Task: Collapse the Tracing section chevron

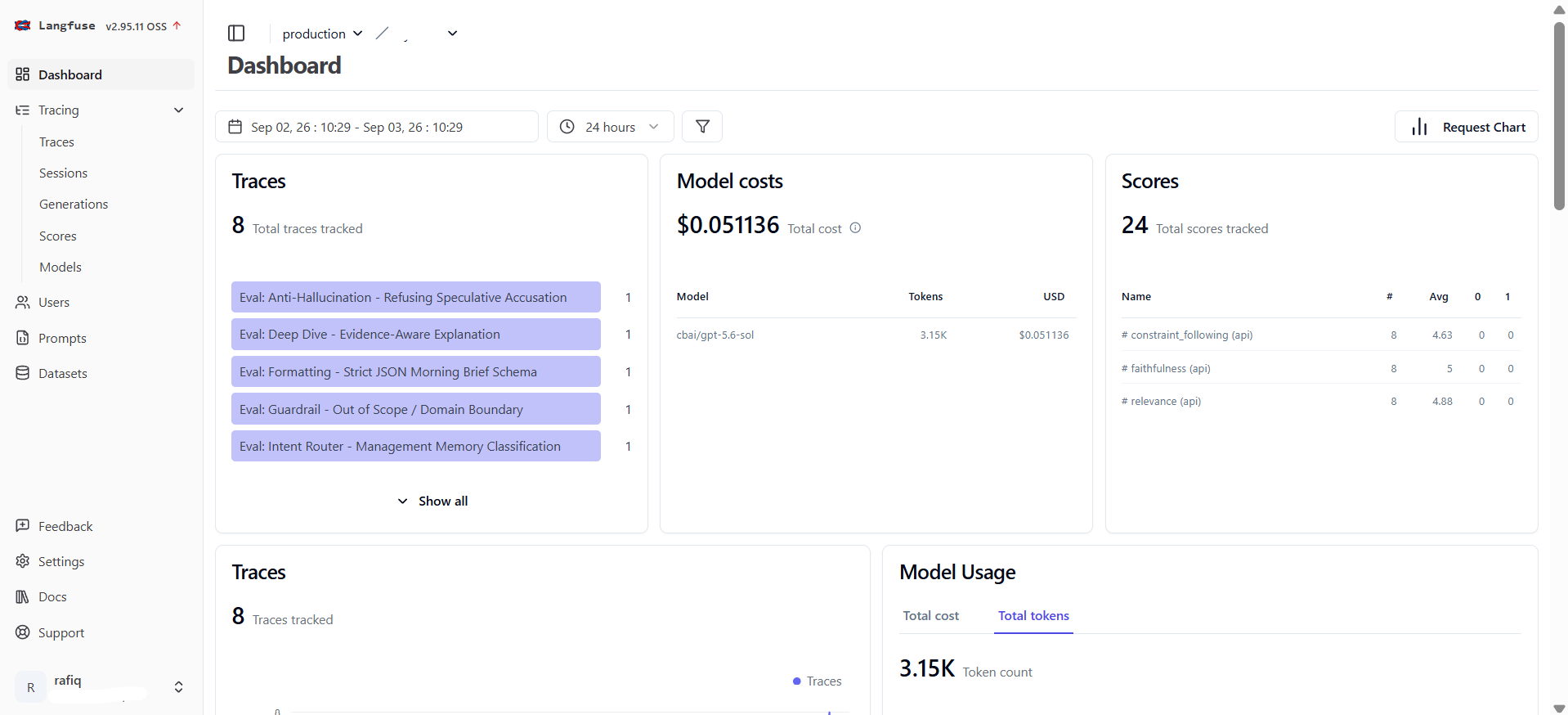Action: point(179,110)
